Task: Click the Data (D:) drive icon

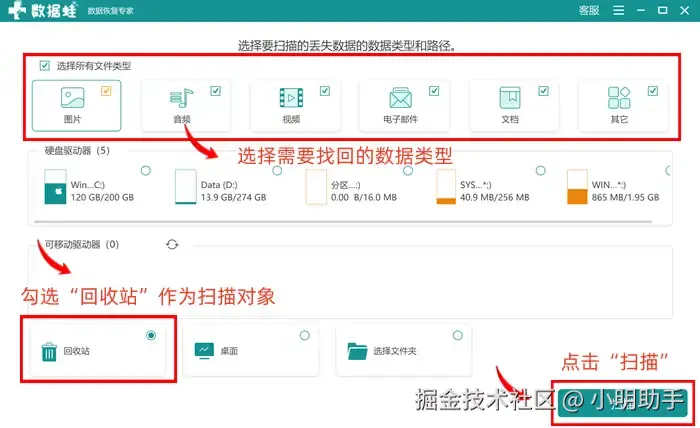Action: [186, 187]
